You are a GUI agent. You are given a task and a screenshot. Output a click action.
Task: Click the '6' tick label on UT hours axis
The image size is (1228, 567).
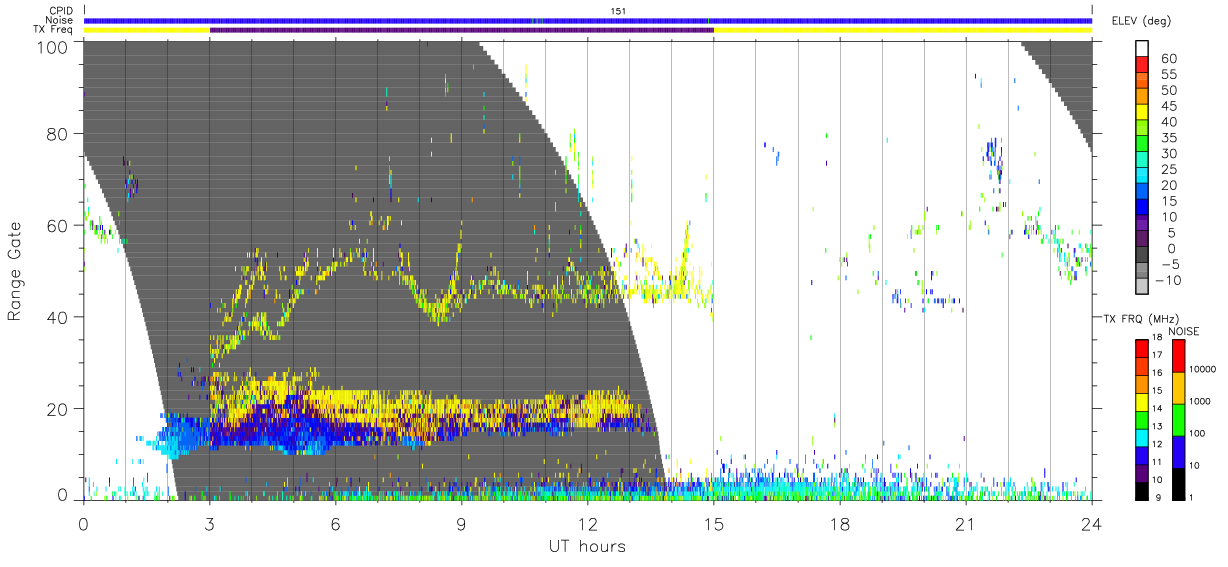[335, 522]
